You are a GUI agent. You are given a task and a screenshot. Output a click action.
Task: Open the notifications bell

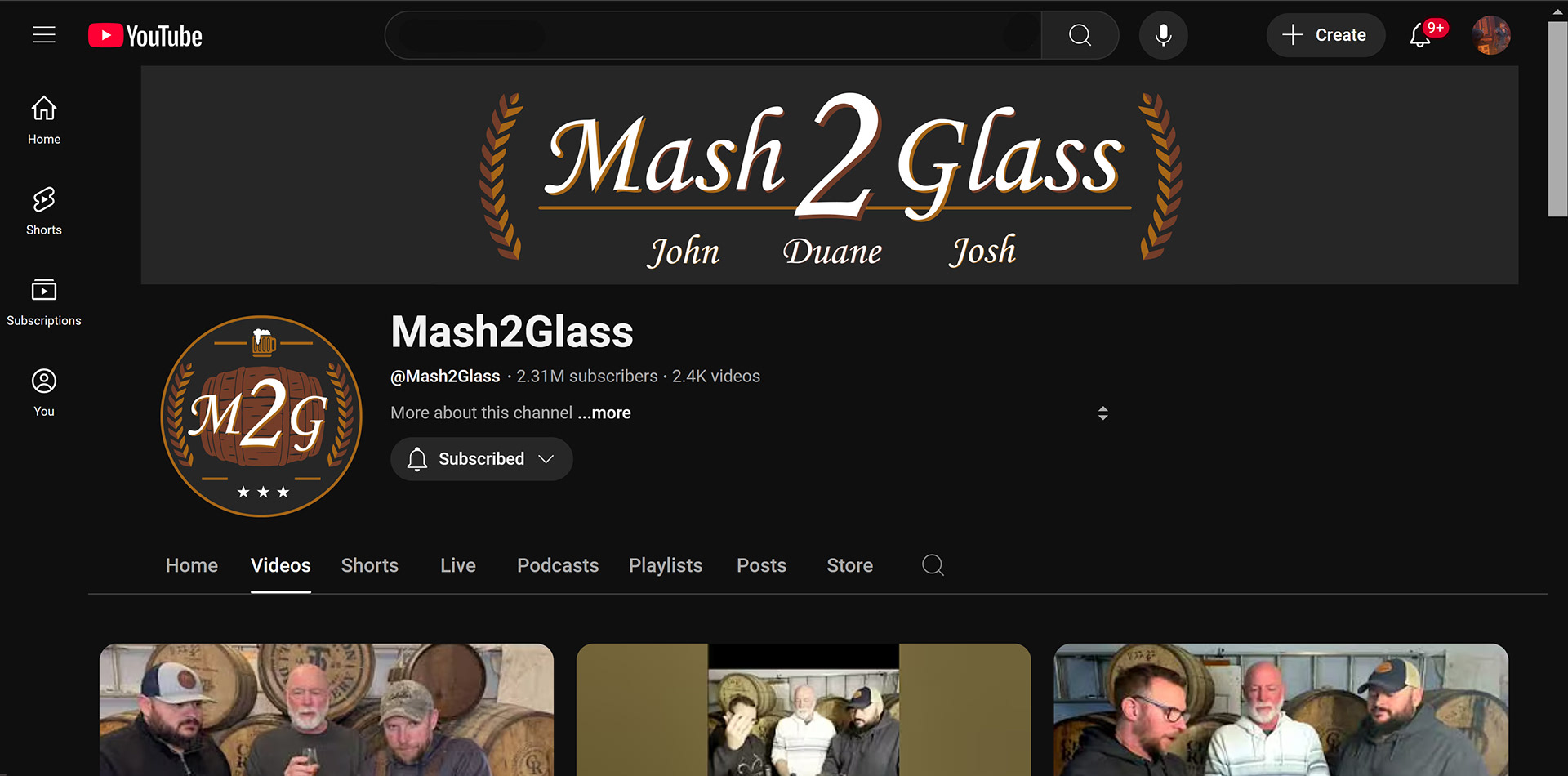1421,35
